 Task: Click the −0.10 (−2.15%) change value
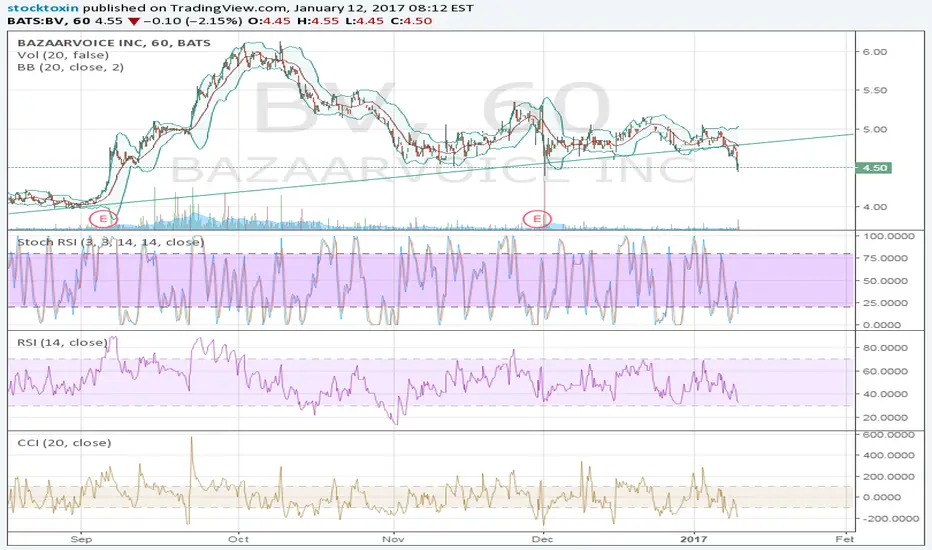(194, 21)
